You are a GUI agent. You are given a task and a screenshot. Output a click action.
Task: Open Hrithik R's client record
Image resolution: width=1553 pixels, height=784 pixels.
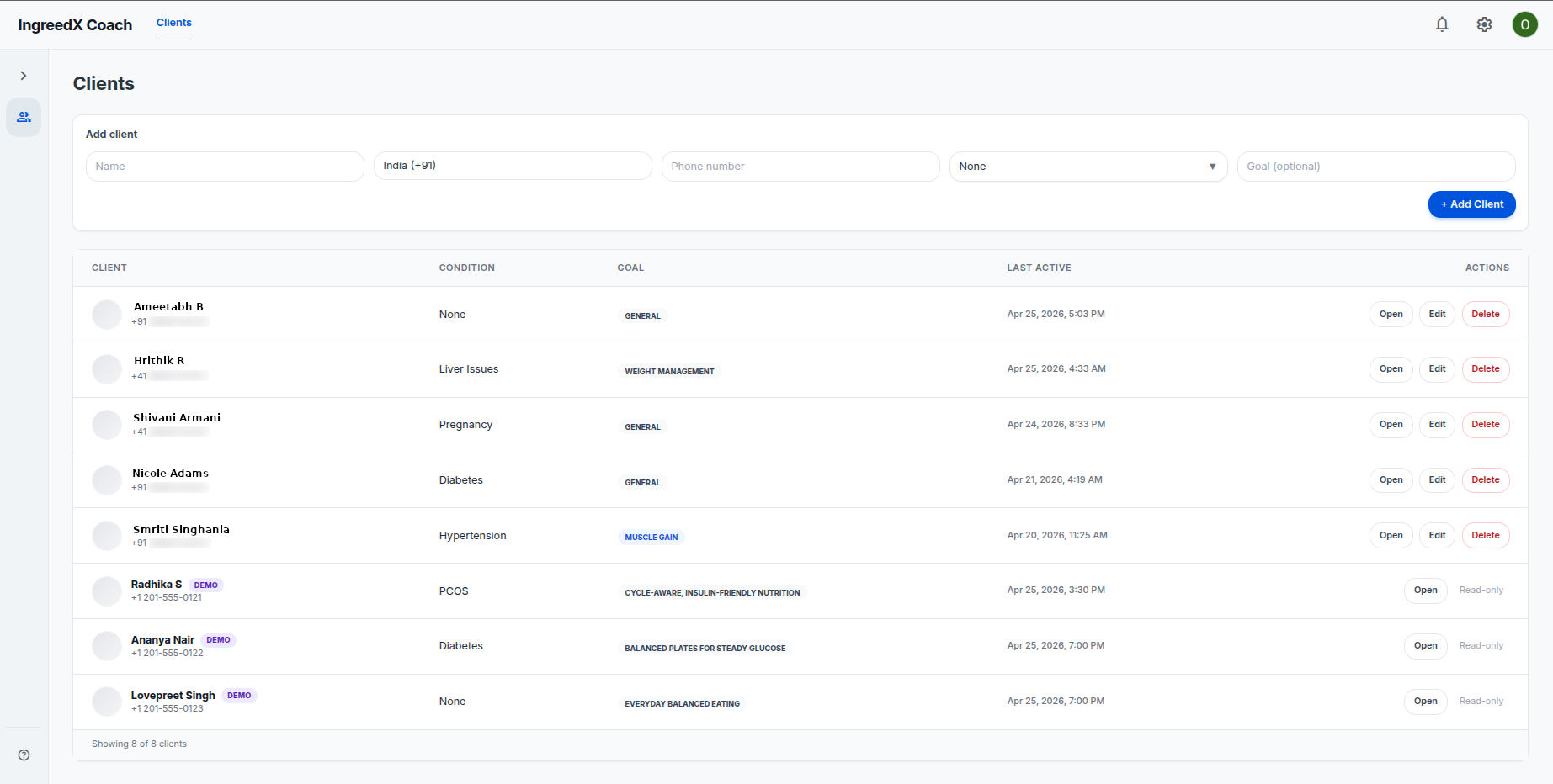click(x=1391, y=369)
